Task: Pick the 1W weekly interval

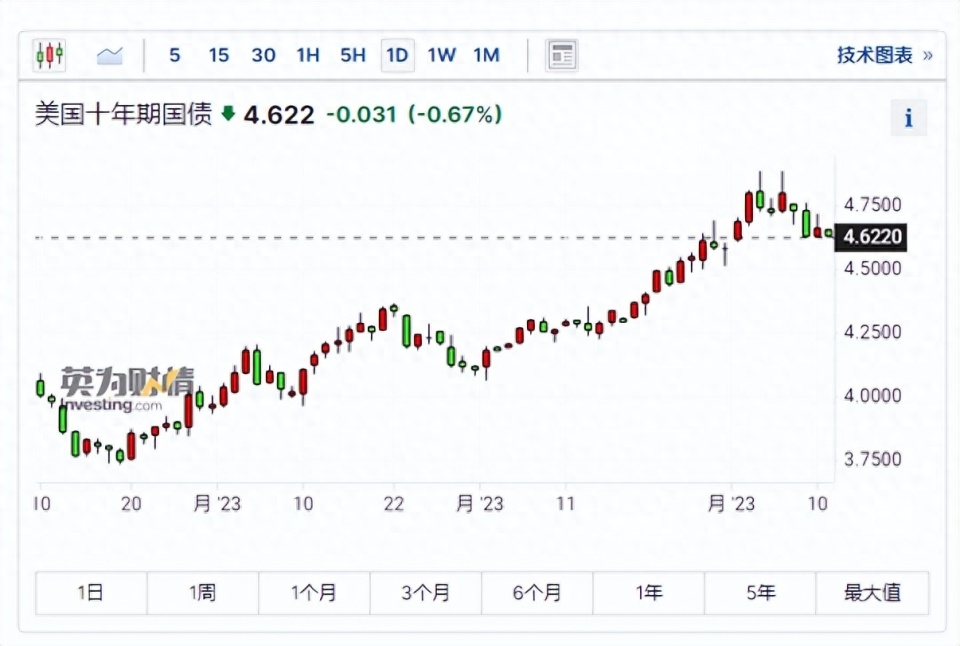Action: [x=441, y=55]
